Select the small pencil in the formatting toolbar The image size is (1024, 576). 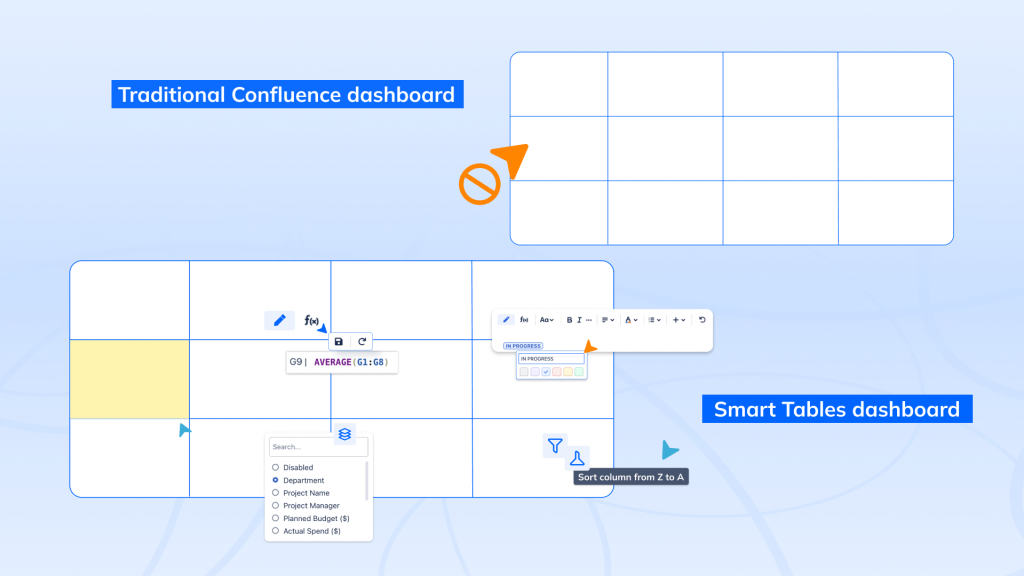pyautogui.click(x=505, y=320)
